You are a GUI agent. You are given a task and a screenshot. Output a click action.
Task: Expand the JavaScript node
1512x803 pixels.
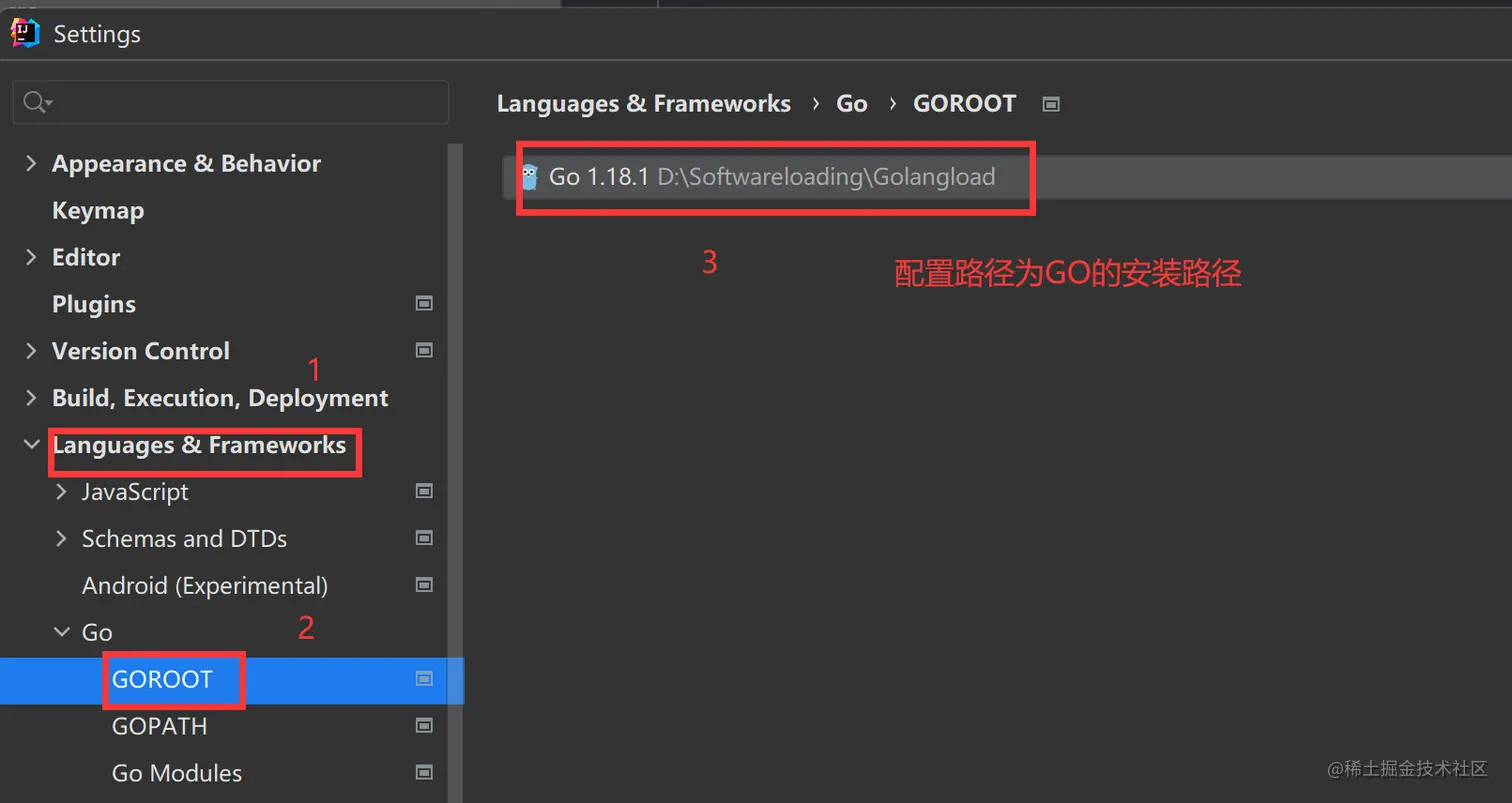pyautogui.click(x=61, y=491)
